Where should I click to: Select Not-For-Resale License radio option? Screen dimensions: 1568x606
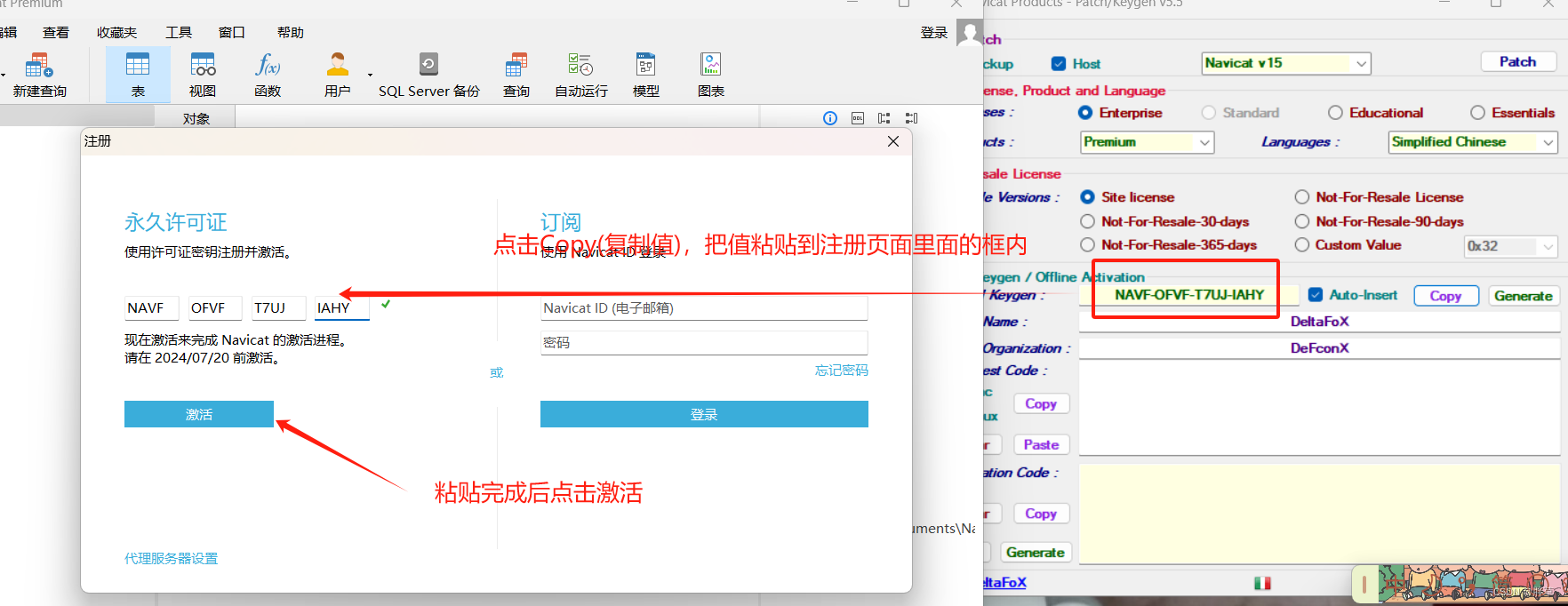(1302, 197)
